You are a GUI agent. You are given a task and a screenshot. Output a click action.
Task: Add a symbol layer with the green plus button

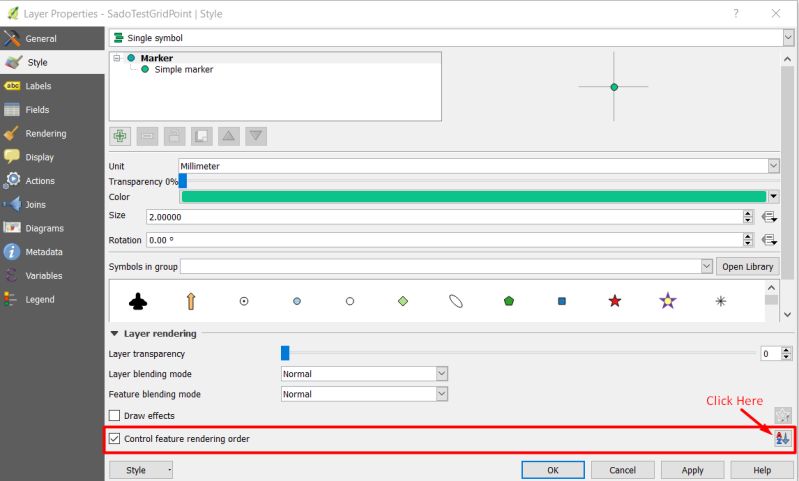pos(120,136)
